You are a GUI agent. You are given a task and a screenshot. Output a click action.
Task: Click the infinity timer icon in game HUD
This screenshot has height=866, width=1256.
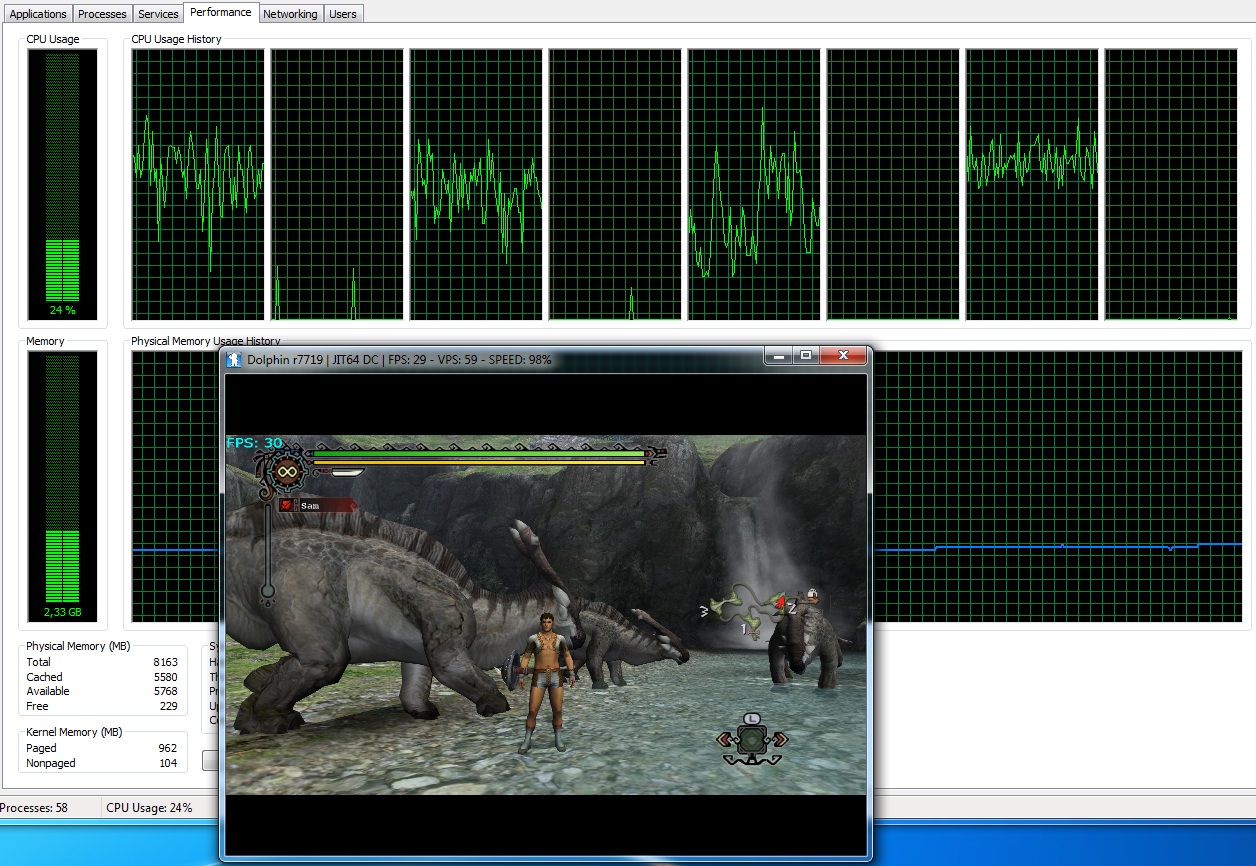tap(287, 472)
